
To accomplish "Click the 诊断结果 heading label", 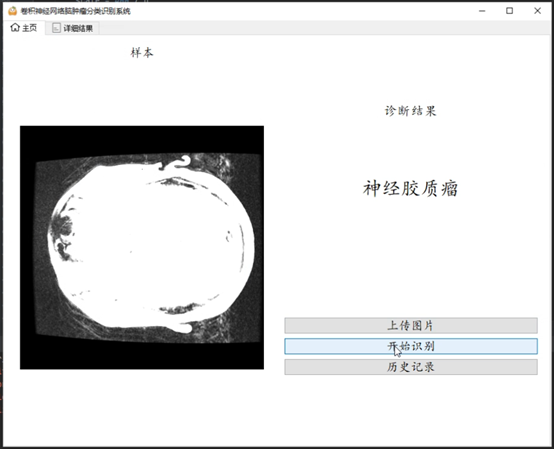I will click(410, 111).
